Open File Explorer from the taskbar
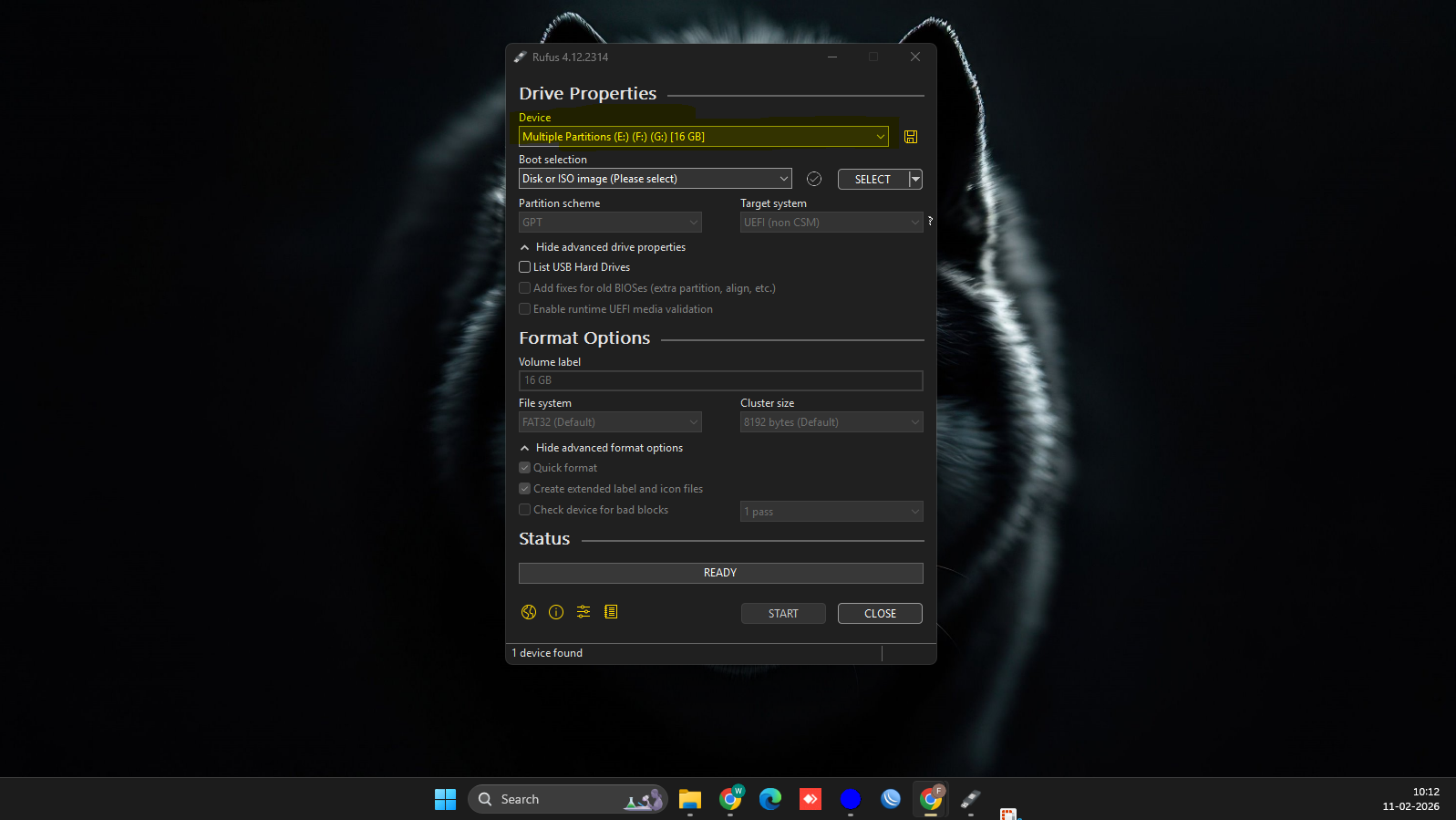1456x820 pixels. [x=690, y=799]
